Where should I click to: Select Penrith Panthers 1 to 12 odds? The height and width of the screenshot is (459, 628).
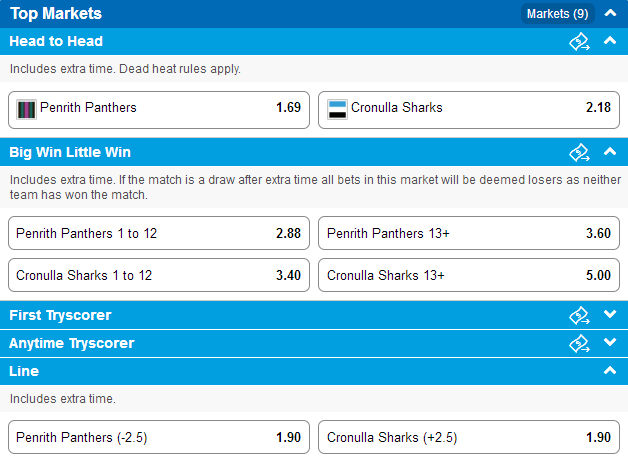159,233
